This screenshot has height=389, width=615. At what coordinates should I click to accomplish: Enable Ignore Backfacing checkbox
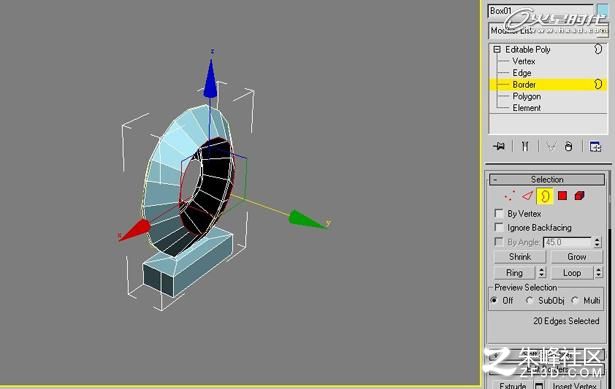coord(499,227)
